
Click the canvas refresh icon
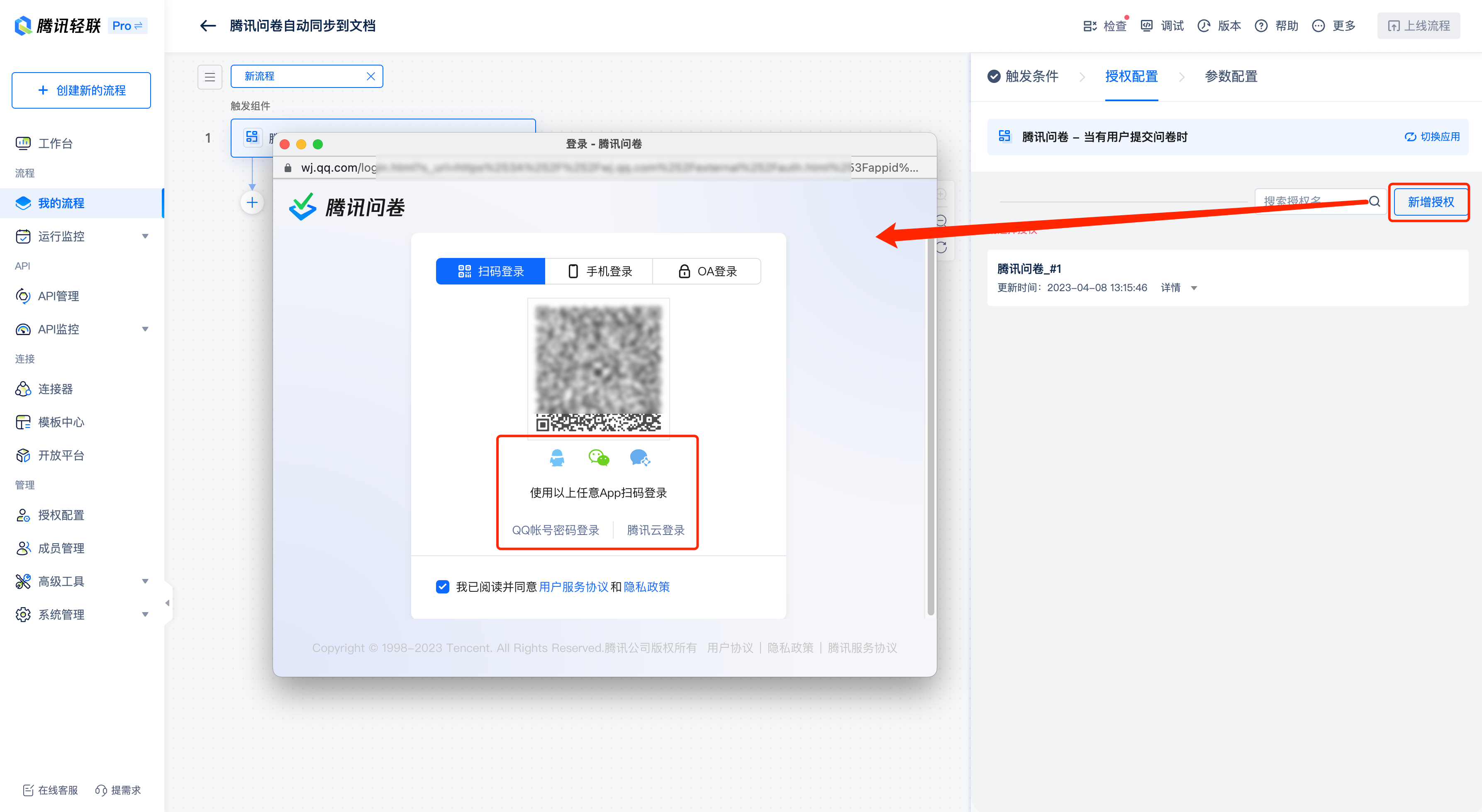point(942,247)
